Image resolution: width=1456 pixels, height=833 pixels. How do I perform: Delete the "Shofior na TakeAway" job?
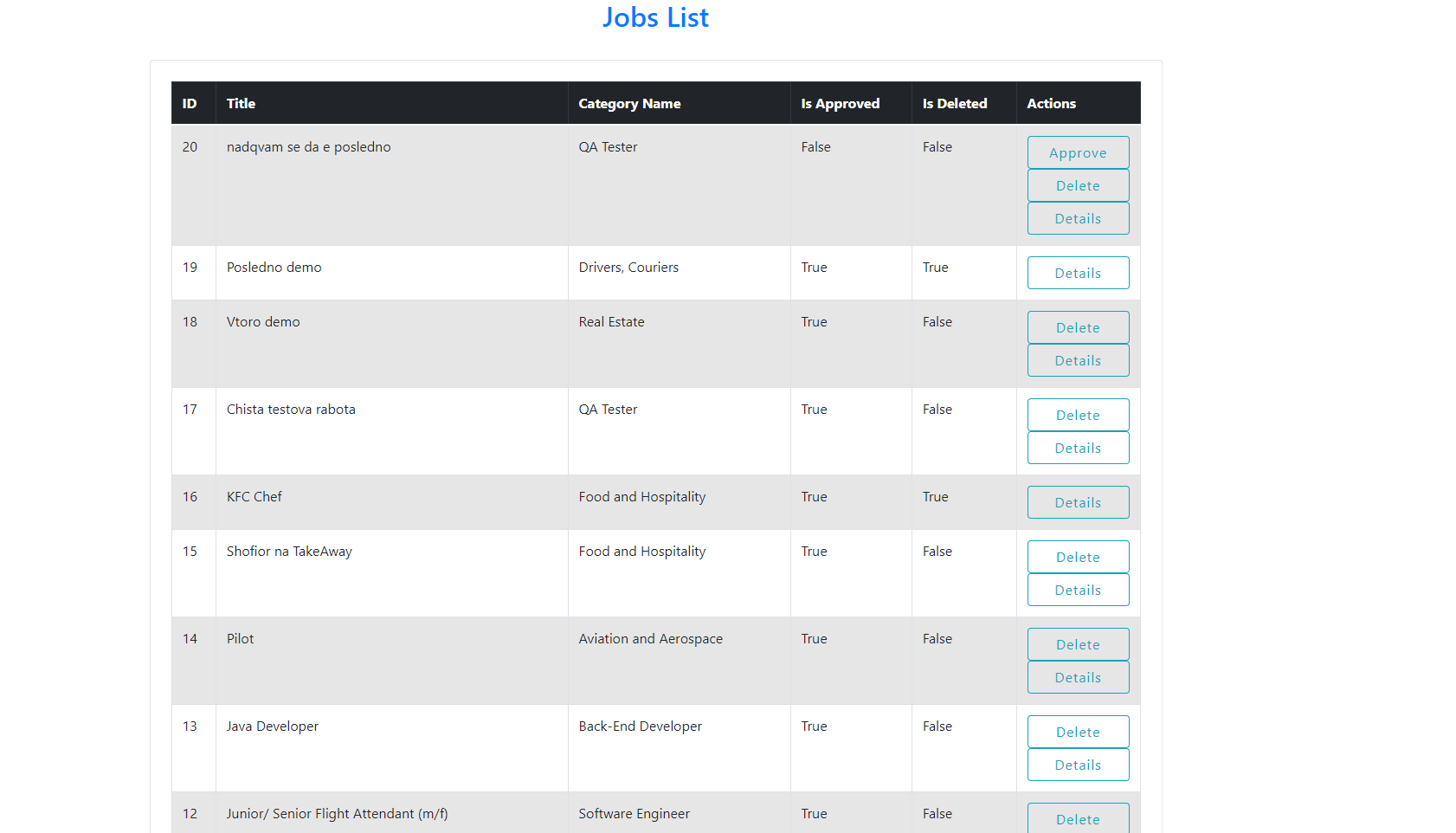pyautogui.click(x=1078, y=556)
